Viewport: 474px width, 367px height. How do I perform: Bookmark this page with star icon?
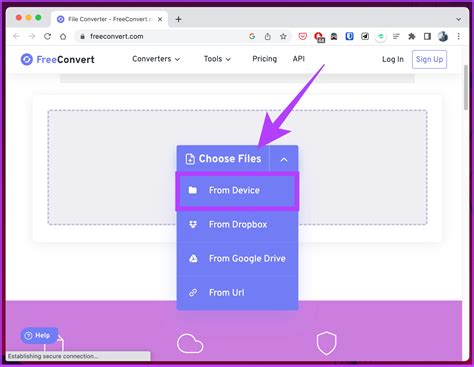click(283, 36)
